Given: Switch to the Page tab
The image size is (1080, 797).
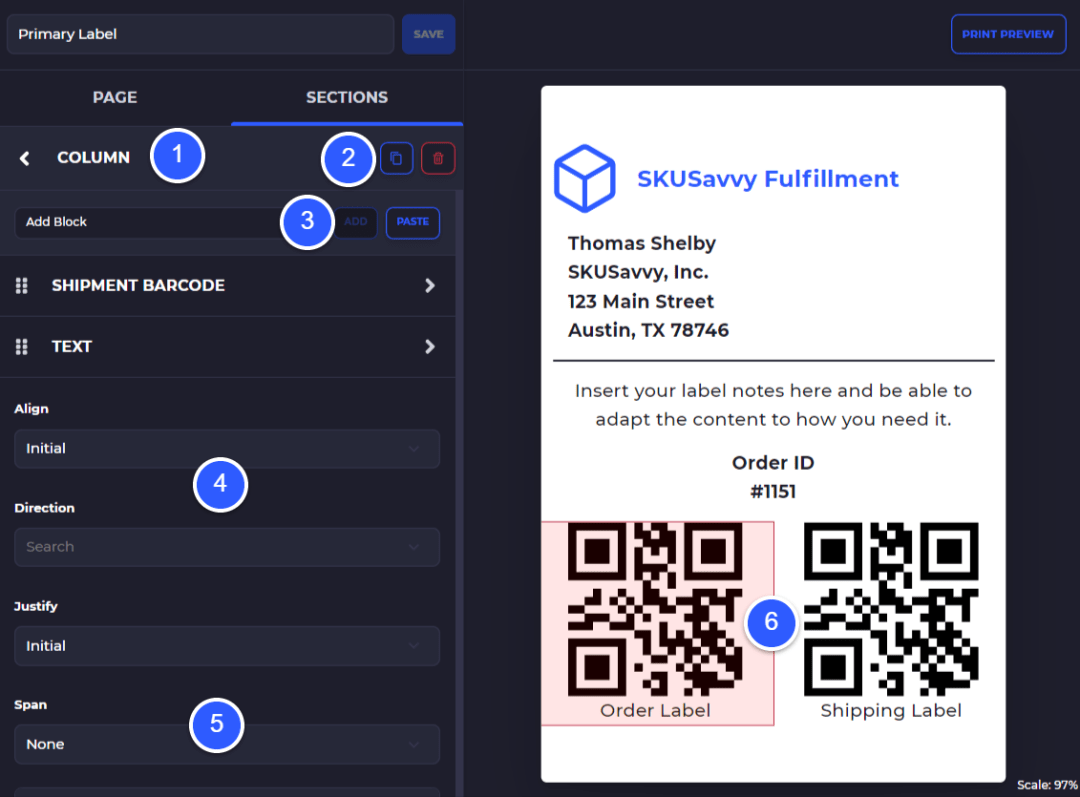Looking at the screenshot, I should (x=115, y=97).
